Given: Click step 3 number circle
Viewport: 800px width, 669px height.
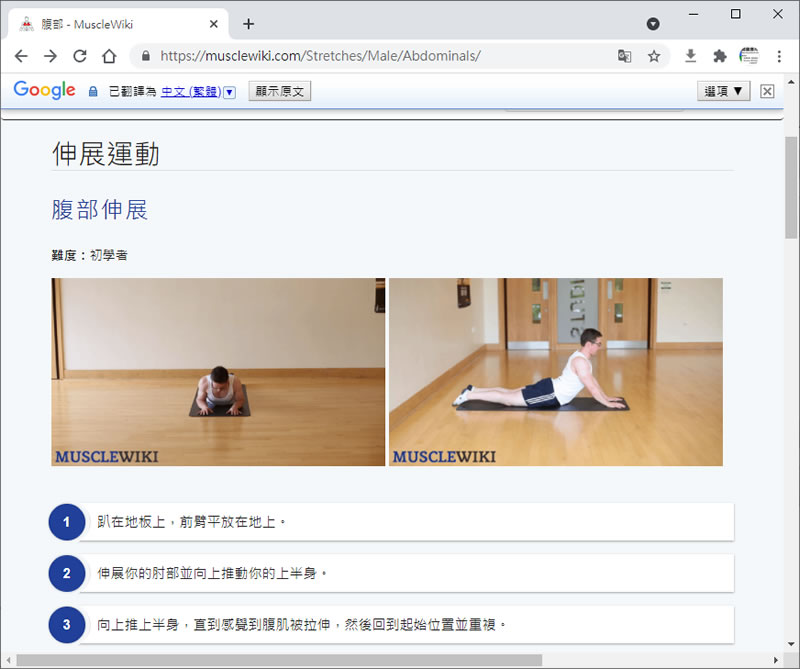Looking at the screenshot, I should point(67,625).
